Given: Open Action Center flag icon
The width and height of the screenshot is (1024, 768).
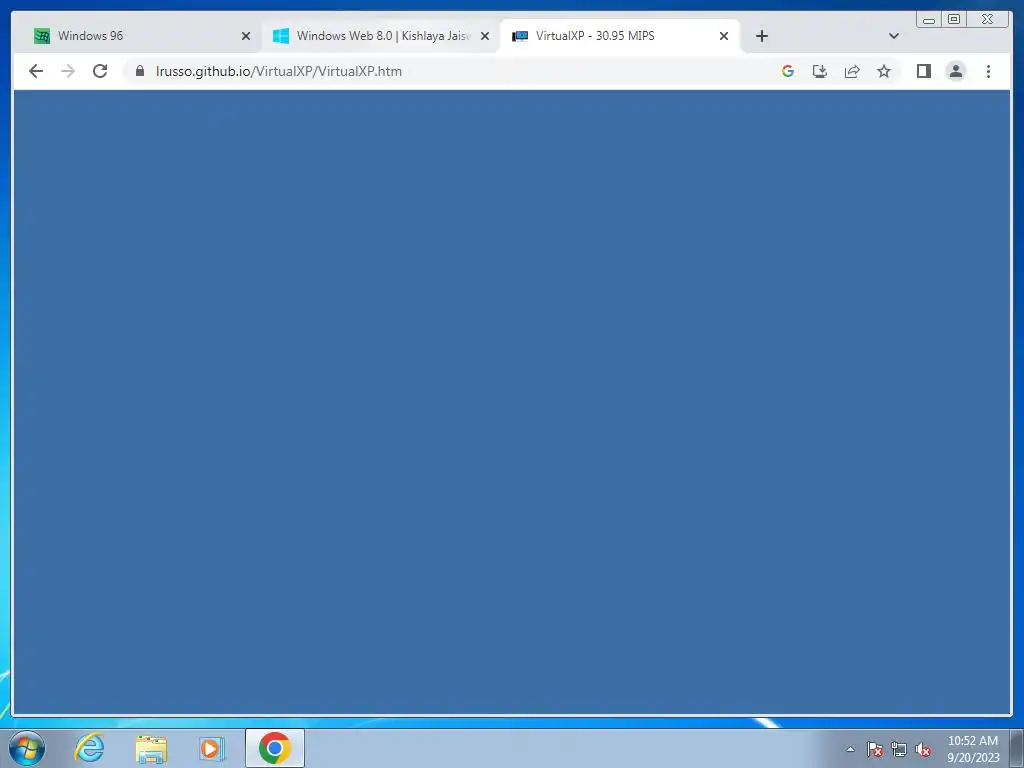Looking at the screenshot, I should click(x=875, y=749).
